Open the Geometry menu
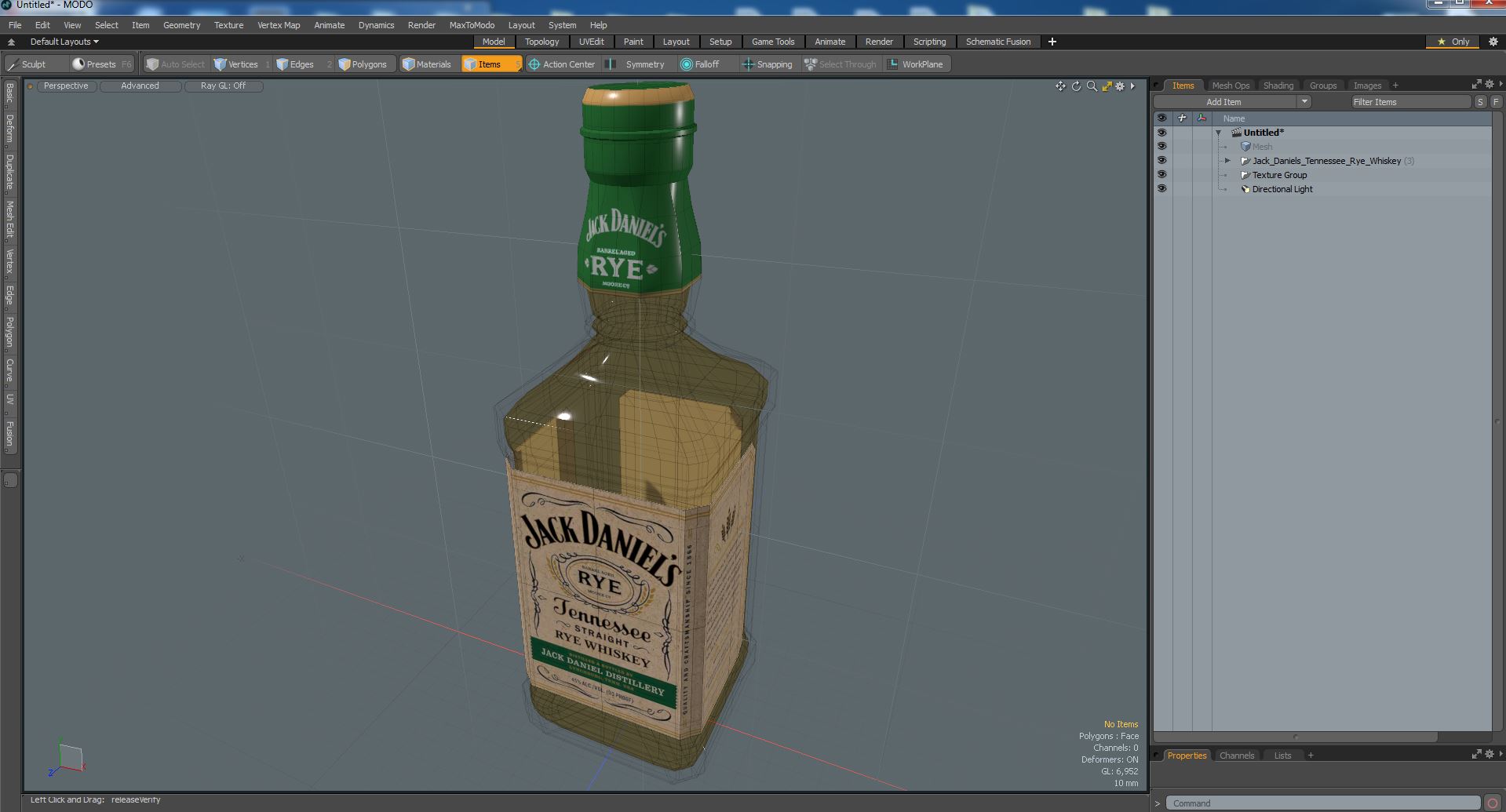The width and height of the screenshot is (1506, 812). point(181,25)
